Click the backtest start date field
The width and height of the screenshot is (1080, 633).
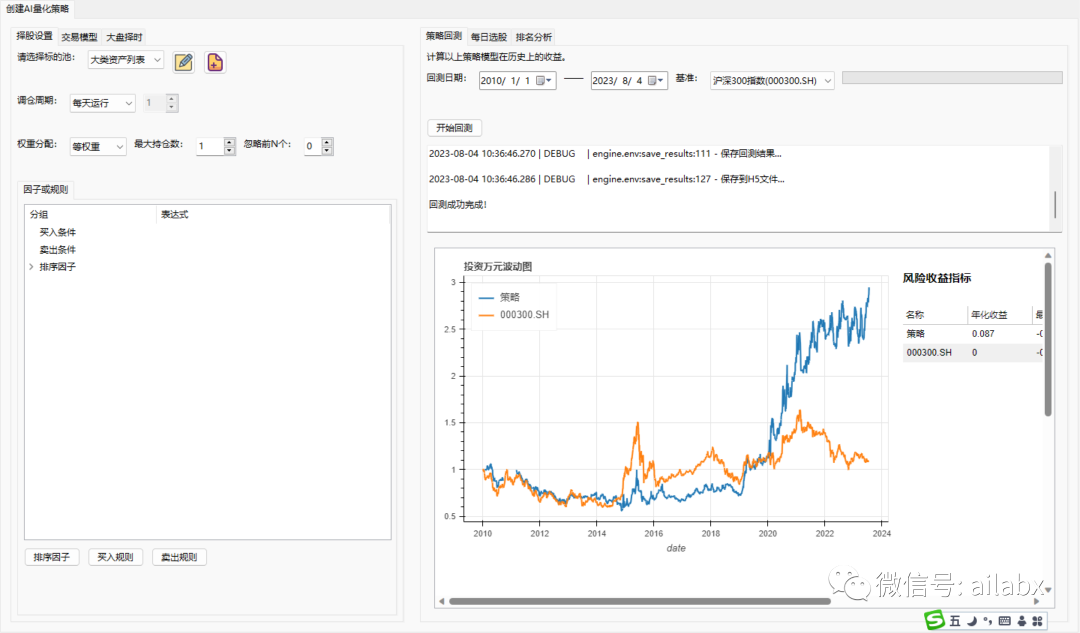tap(517, 81)
